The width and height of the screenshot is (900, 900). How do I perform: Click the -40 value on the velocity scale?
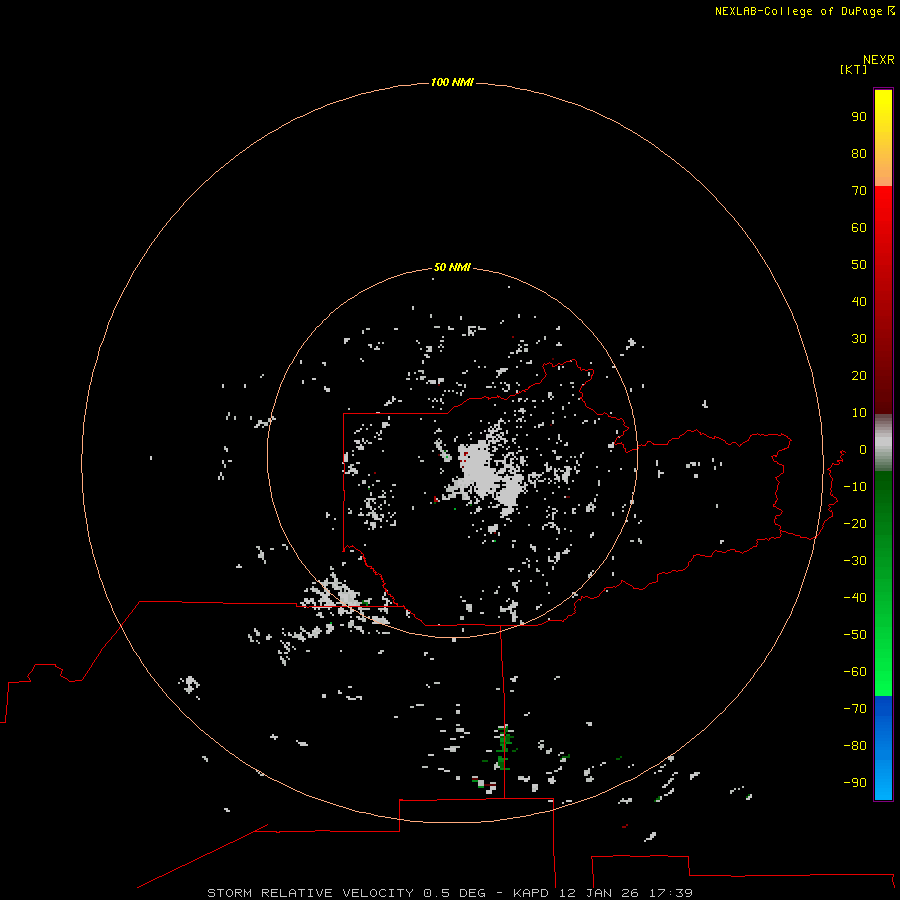pyautogui.click(x=855, y=598)
